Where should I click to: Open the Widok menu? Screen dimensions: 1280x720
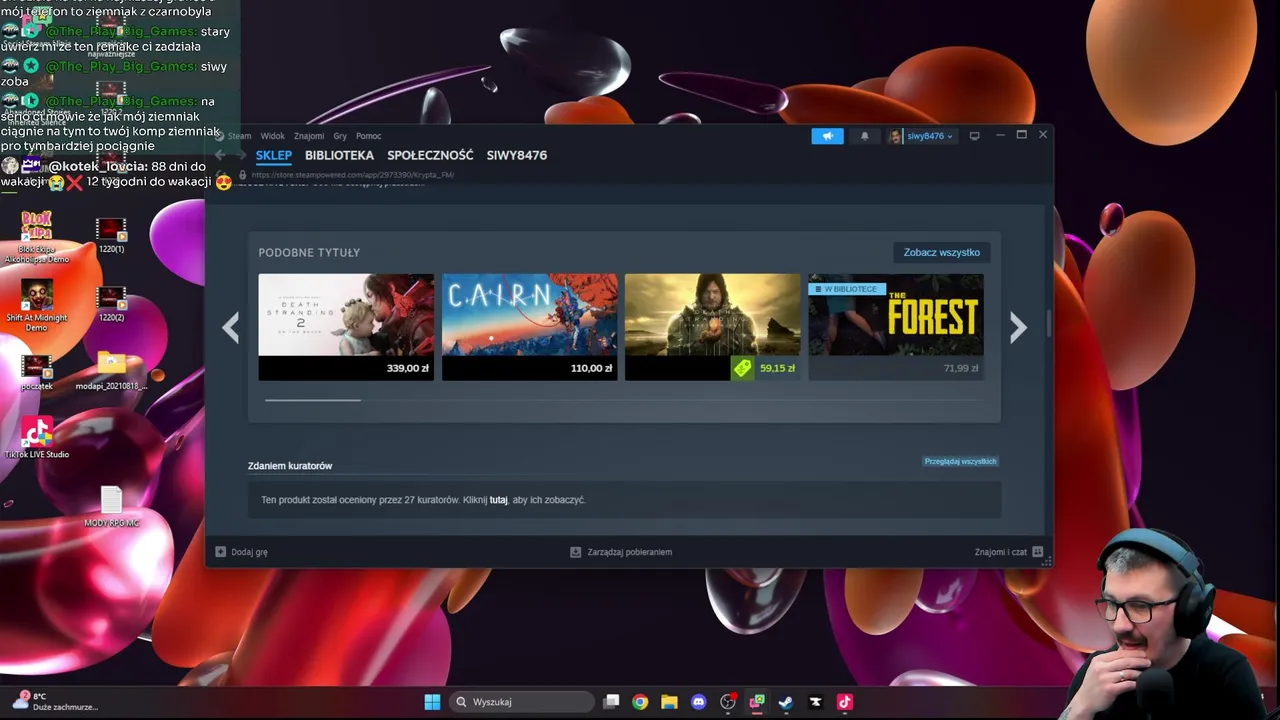point(272,136)
